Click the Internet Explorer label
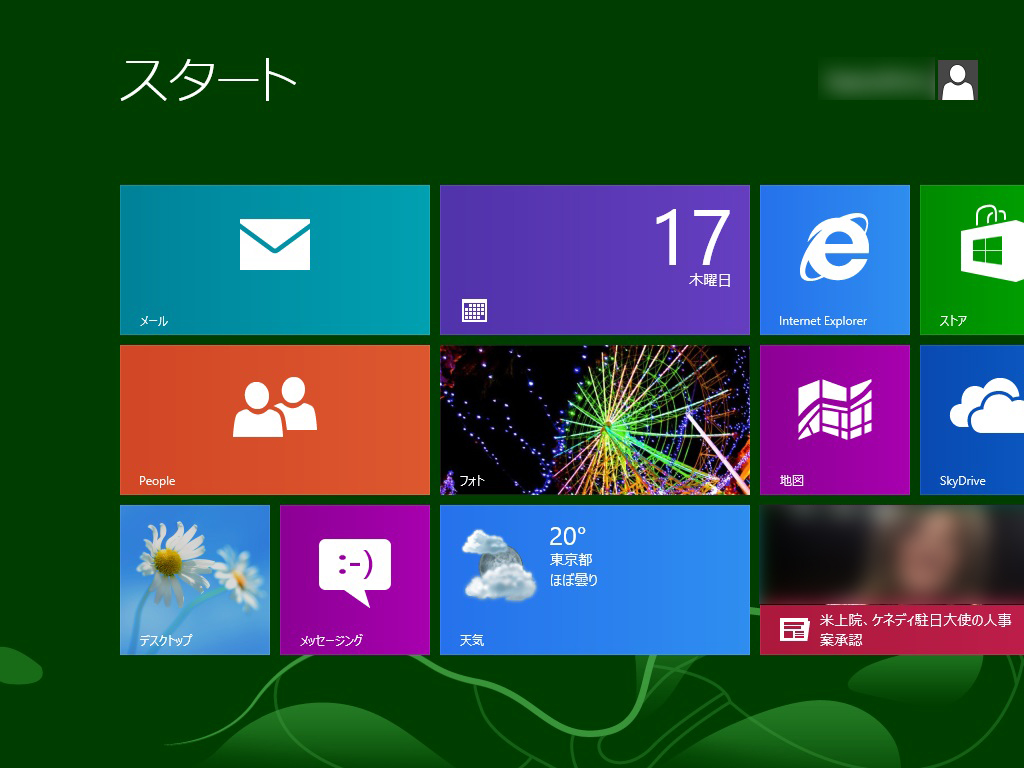The image size is (1024, 768). click(x=823, y=321)
